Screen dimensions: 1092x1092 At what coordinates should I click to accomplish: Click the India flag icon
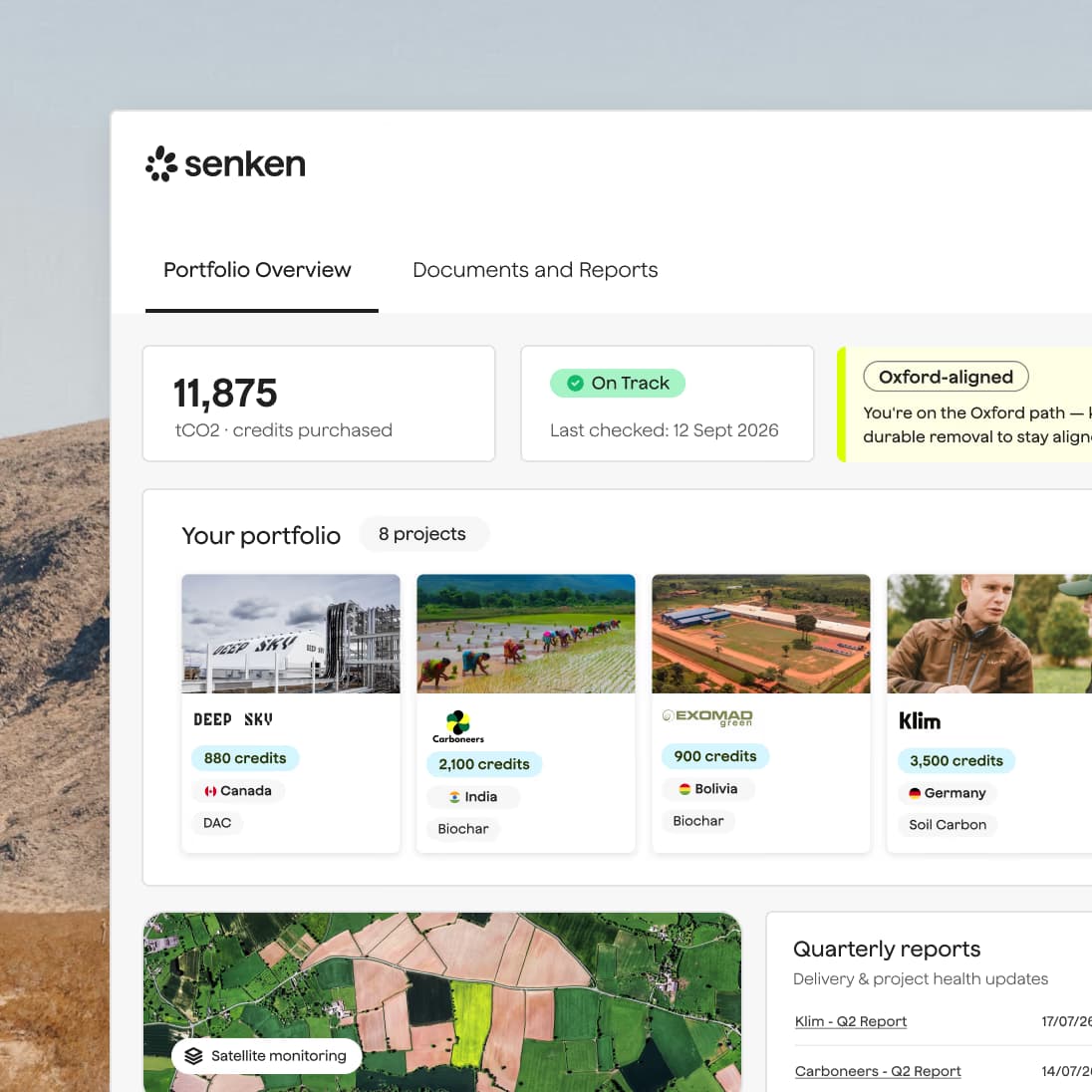coord(454,797)
